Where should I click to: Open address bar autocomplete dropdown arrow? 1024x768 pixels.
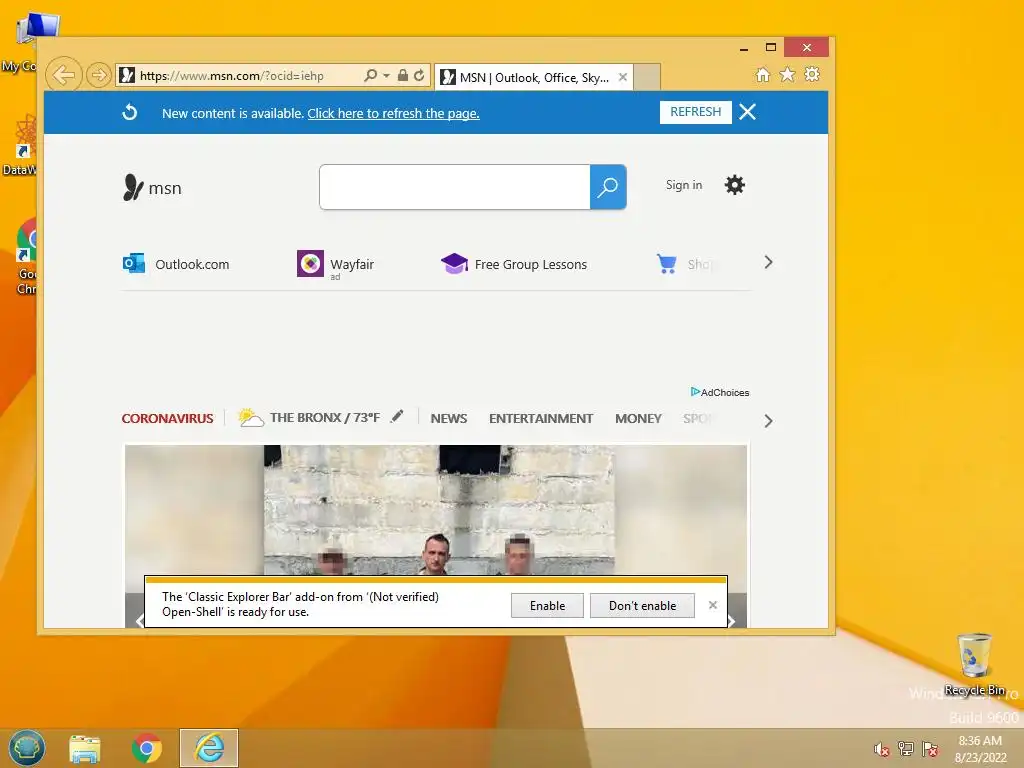[x=387, y=76]
